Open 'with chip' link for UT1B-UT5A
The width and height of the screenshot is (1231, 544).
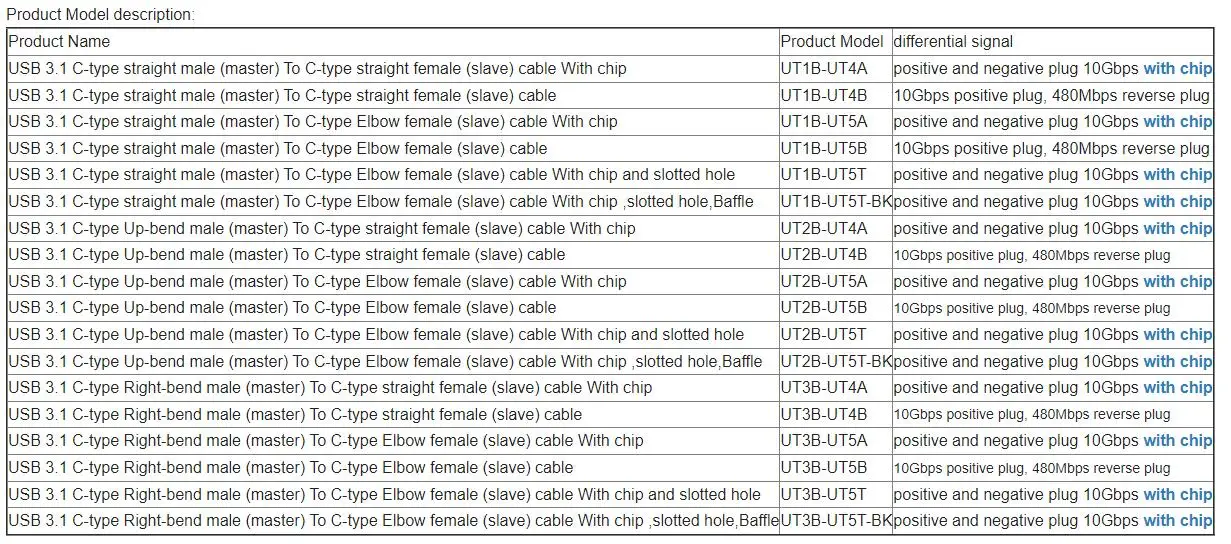1177,122
